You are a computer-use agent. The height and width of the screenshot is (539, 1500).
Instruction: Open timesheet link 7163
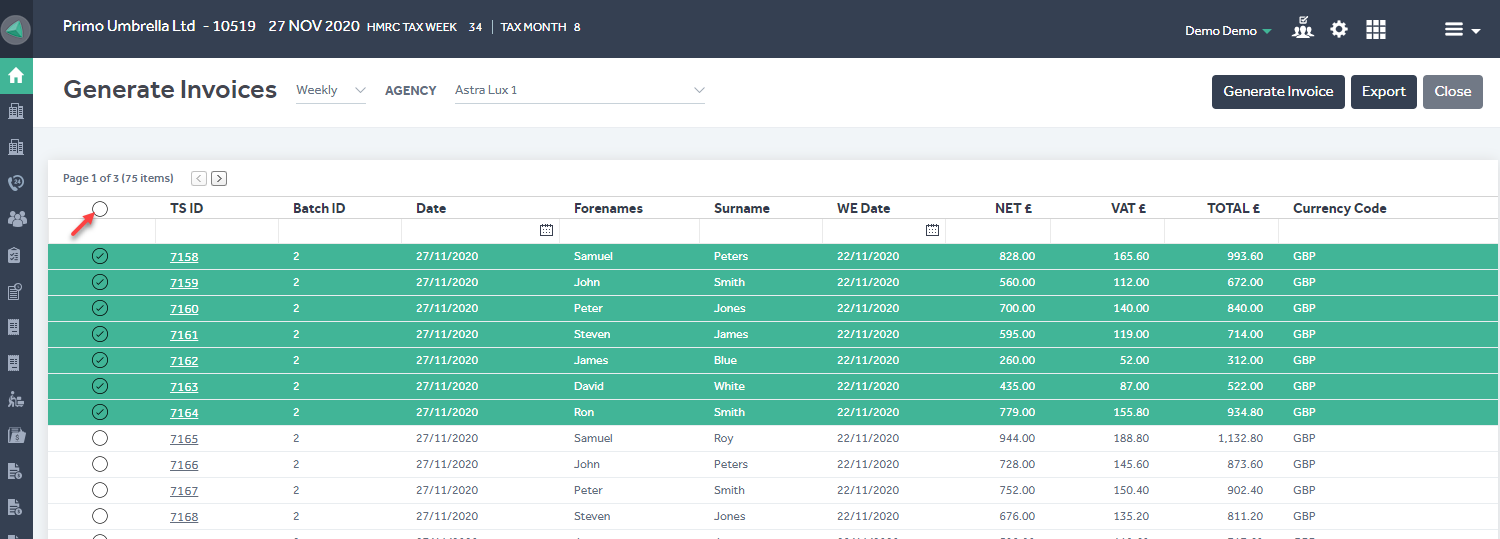point(184,387)
